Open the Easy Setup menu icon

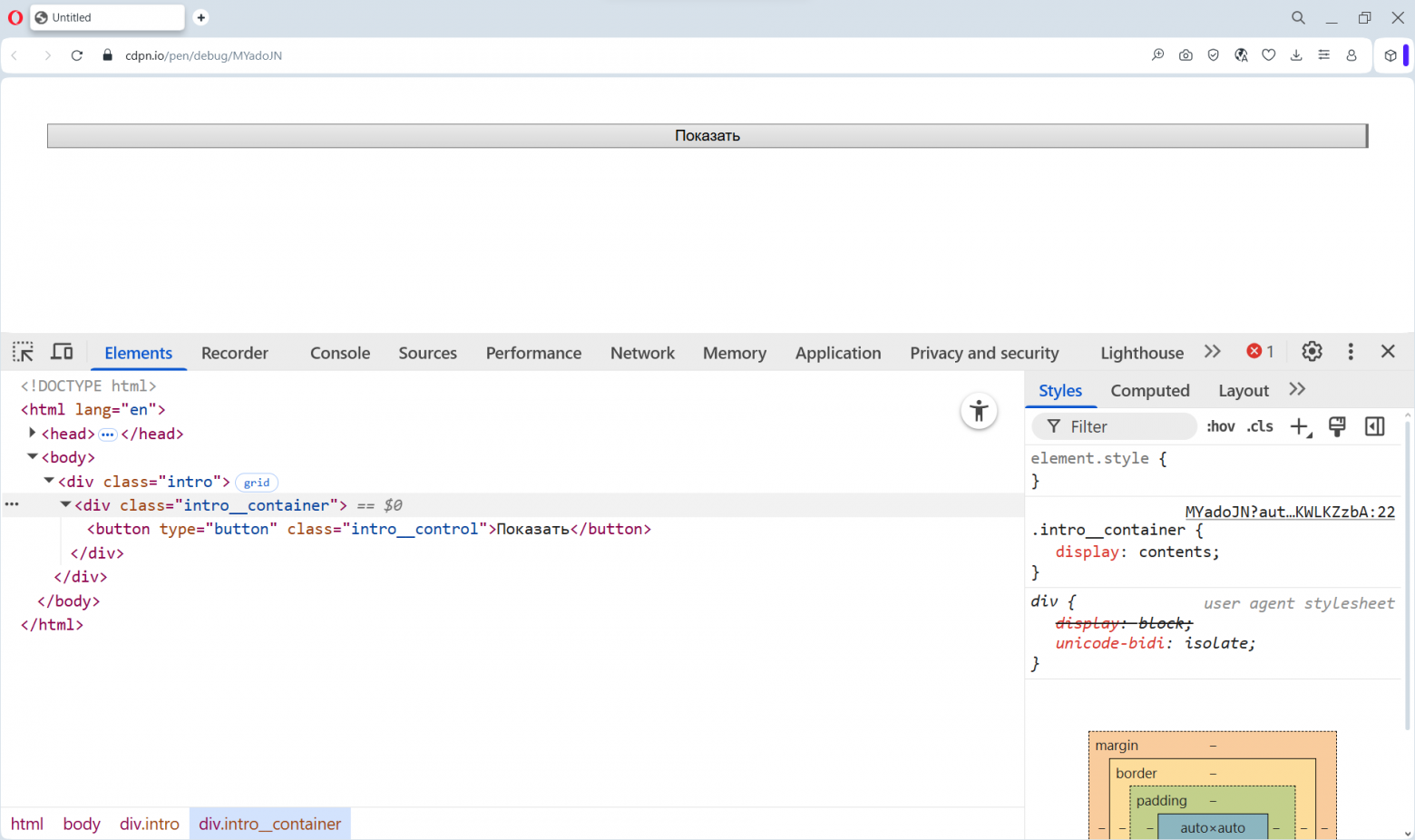pos(1323,55)
